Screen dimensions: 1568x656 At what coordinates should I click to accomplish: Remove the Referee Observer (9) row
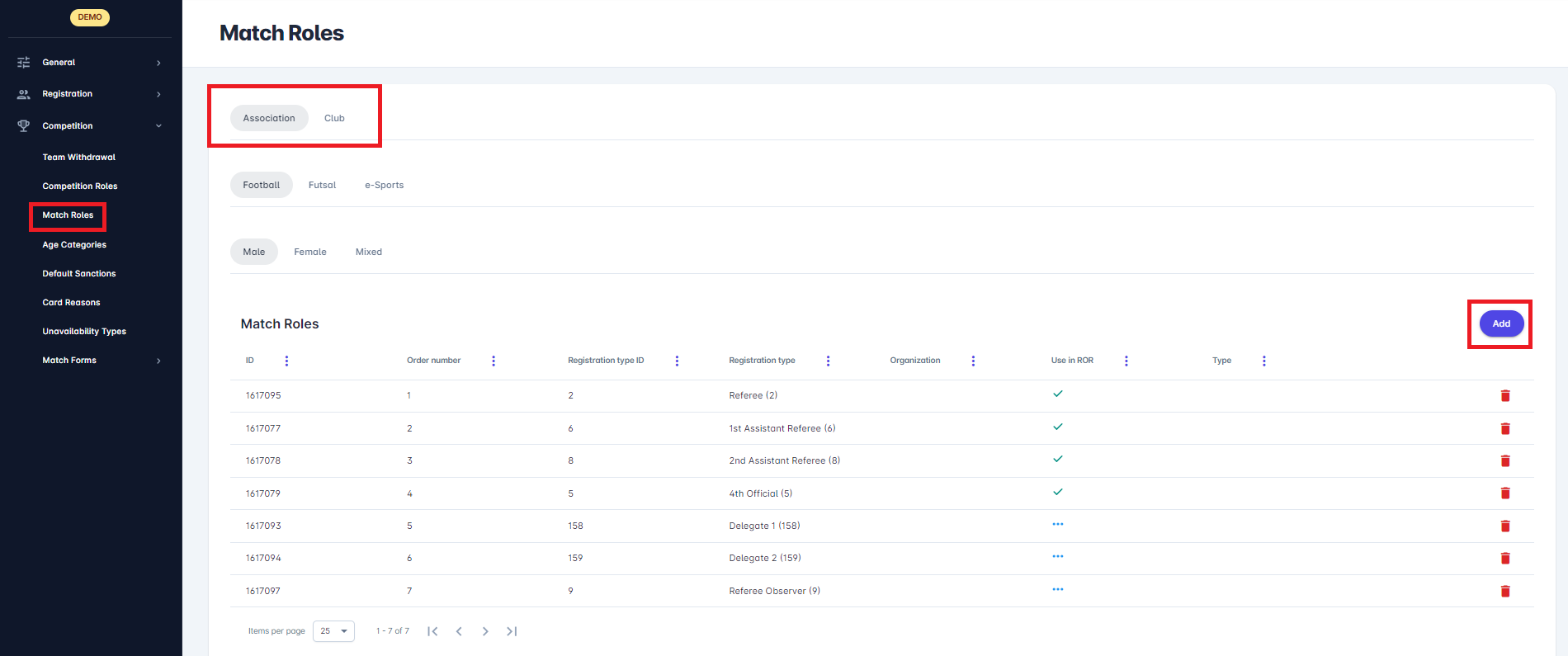click(1504, 592)
